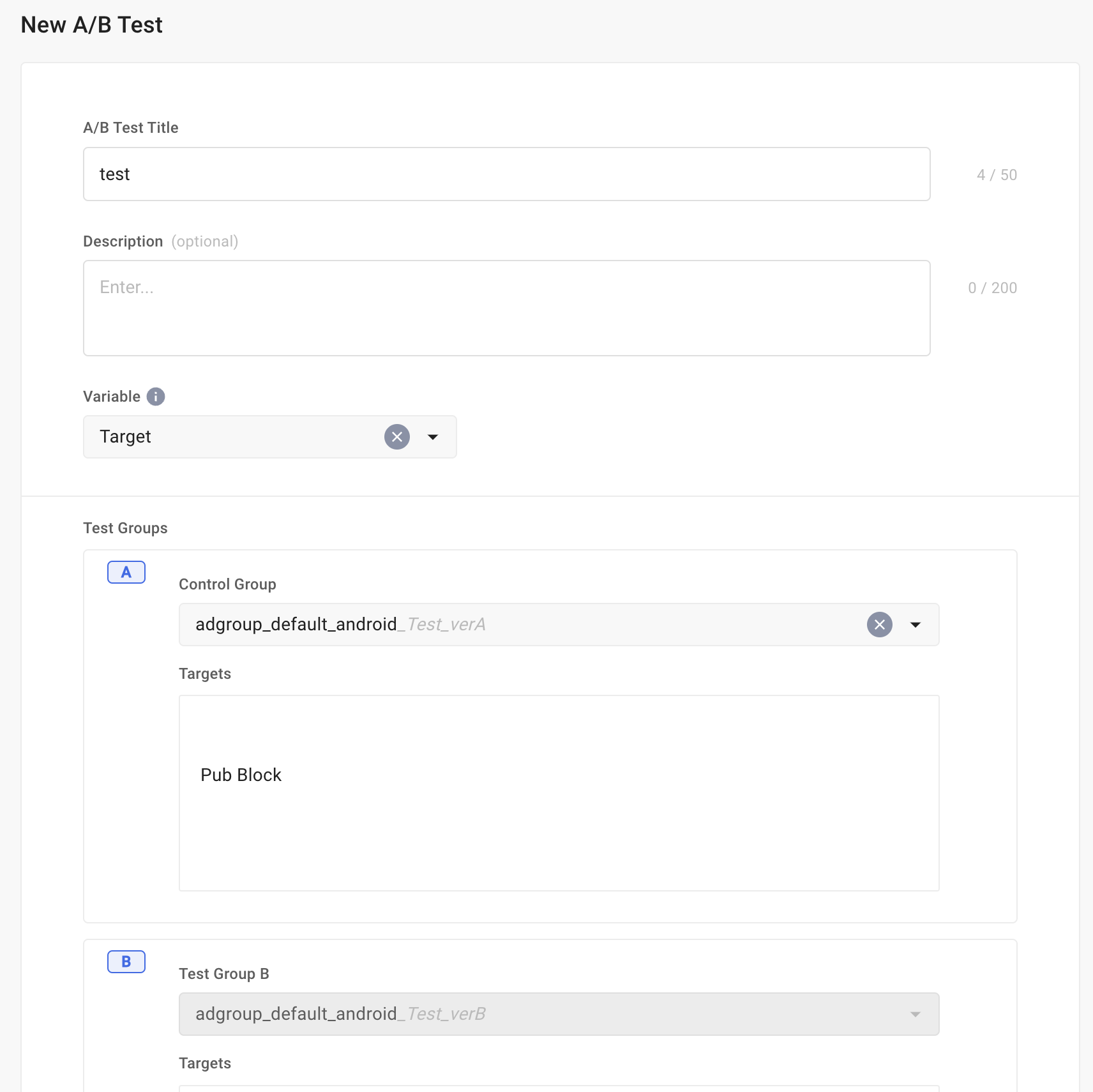
Task: Click the B badge for Test Group B
Action: coord(126,961)
